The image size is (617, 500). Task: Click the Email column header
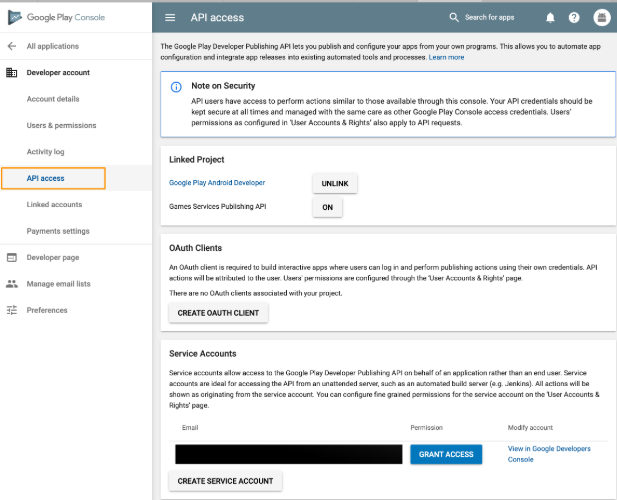(x=190, y=428)
